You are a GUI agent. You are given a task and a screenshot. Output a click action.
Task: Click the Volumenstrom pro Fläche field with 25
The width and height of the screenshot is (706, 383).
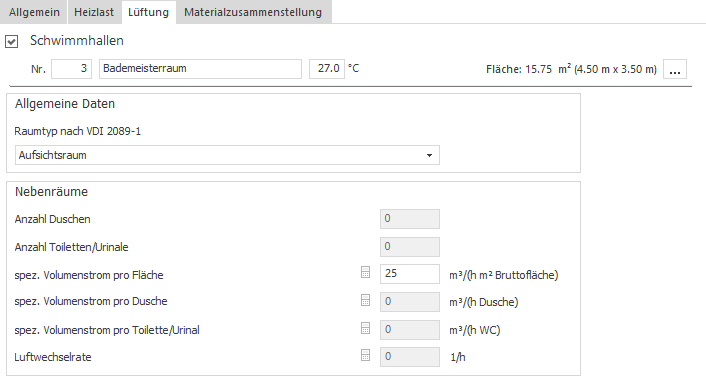click(x=410, y=274)
